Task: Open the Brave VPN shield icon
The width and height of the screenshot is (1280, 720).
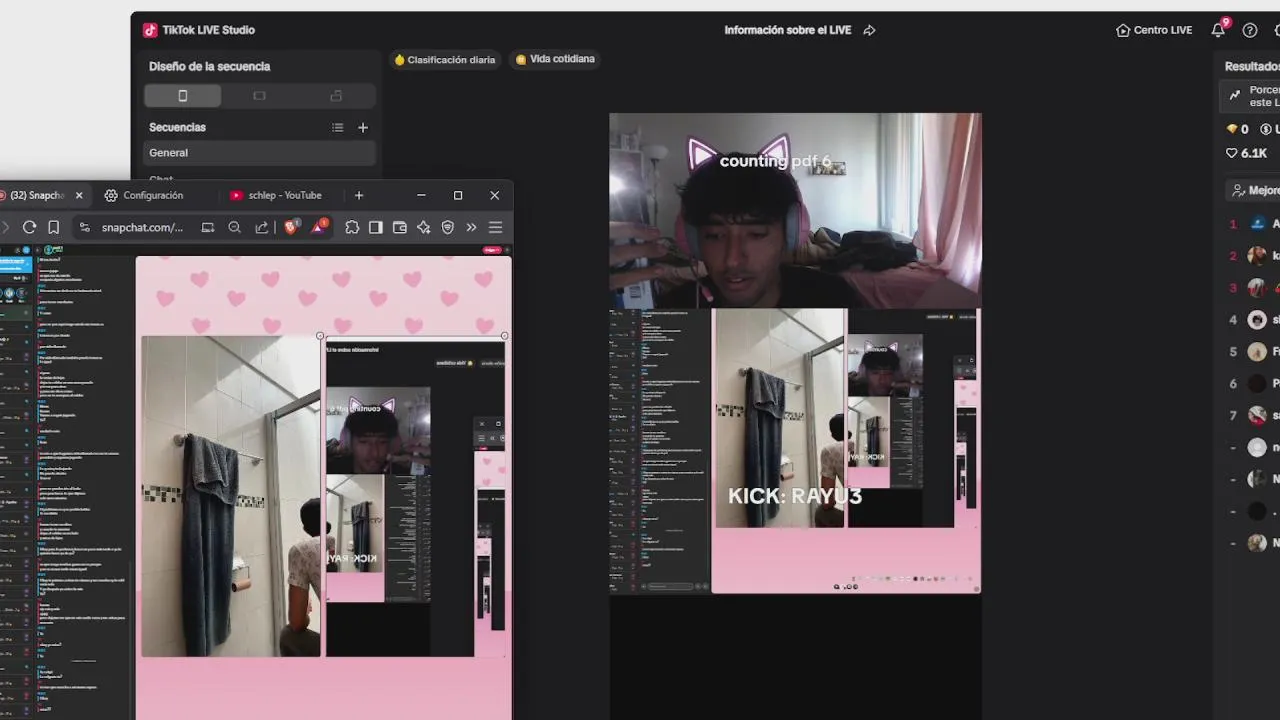Action: click(447, 227)
